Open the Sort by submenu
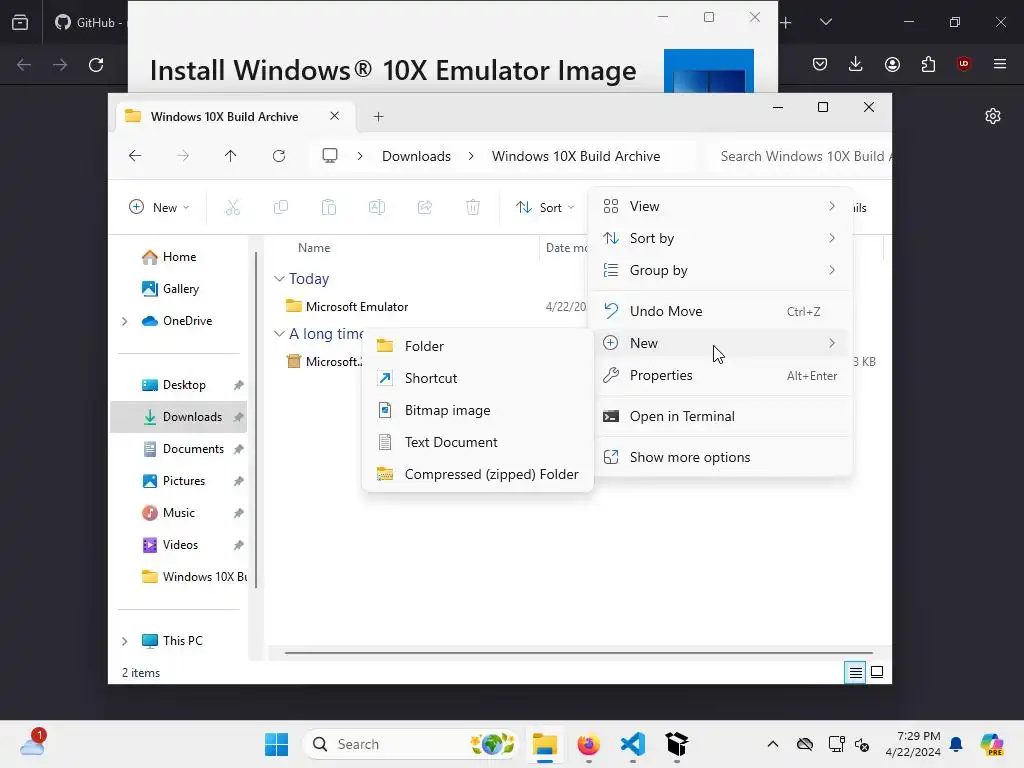This screenshot has width=1024, height=768. coord(721,238)
